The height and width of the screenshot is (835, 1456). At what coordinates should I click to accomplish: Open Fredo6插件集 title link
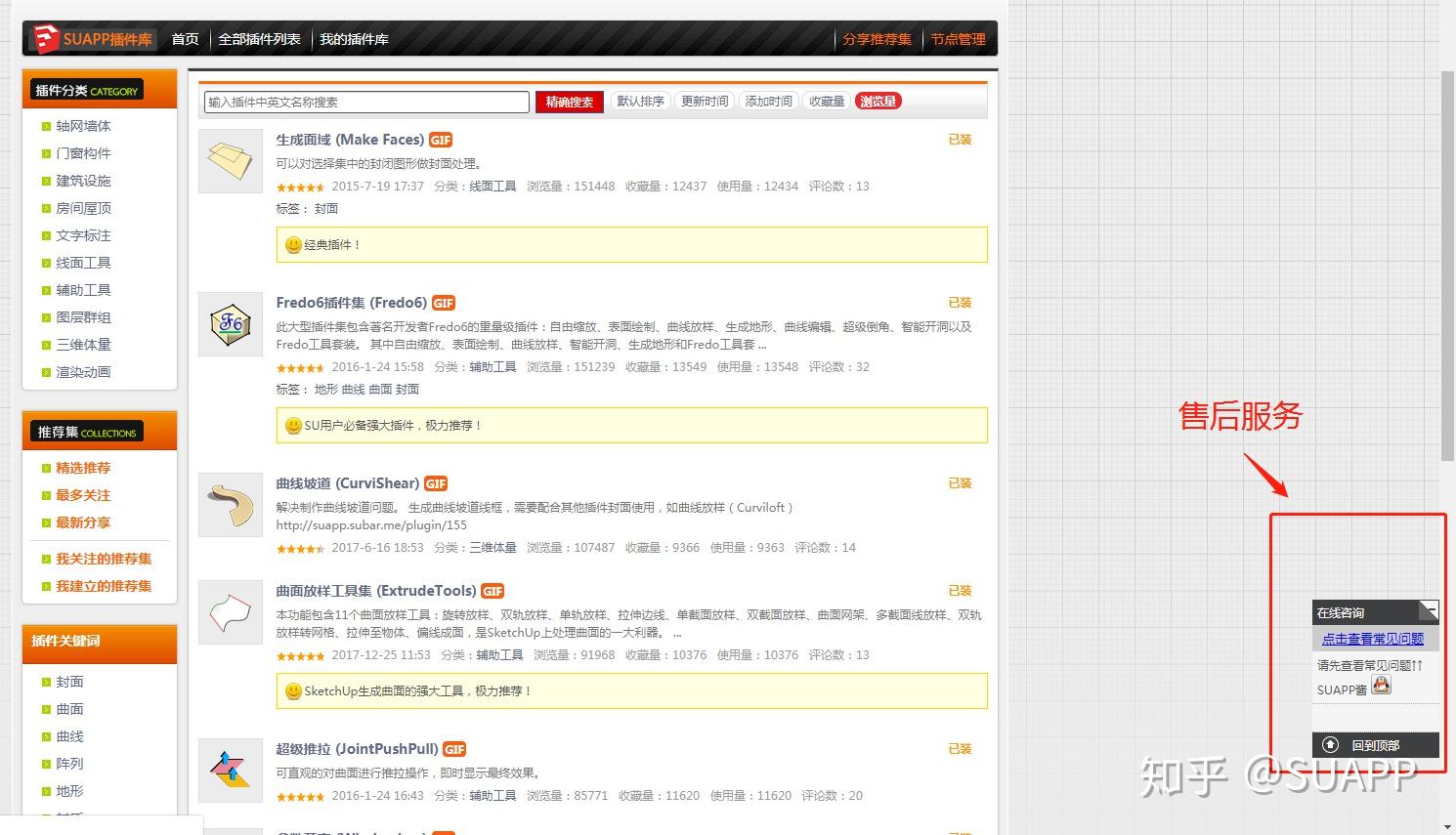click(352, 303)
